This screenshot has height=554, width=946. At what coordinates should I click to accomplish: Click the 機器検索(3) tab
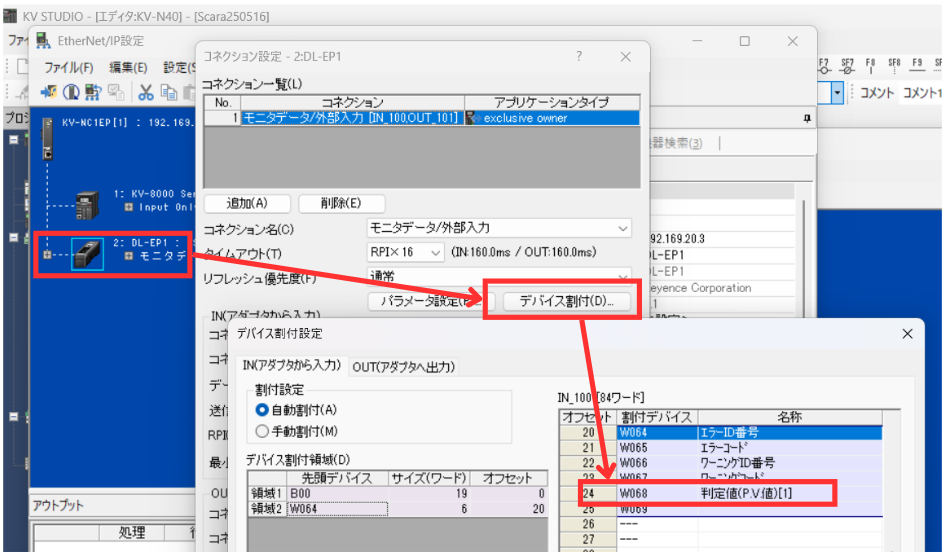click(x=677, y=143)
